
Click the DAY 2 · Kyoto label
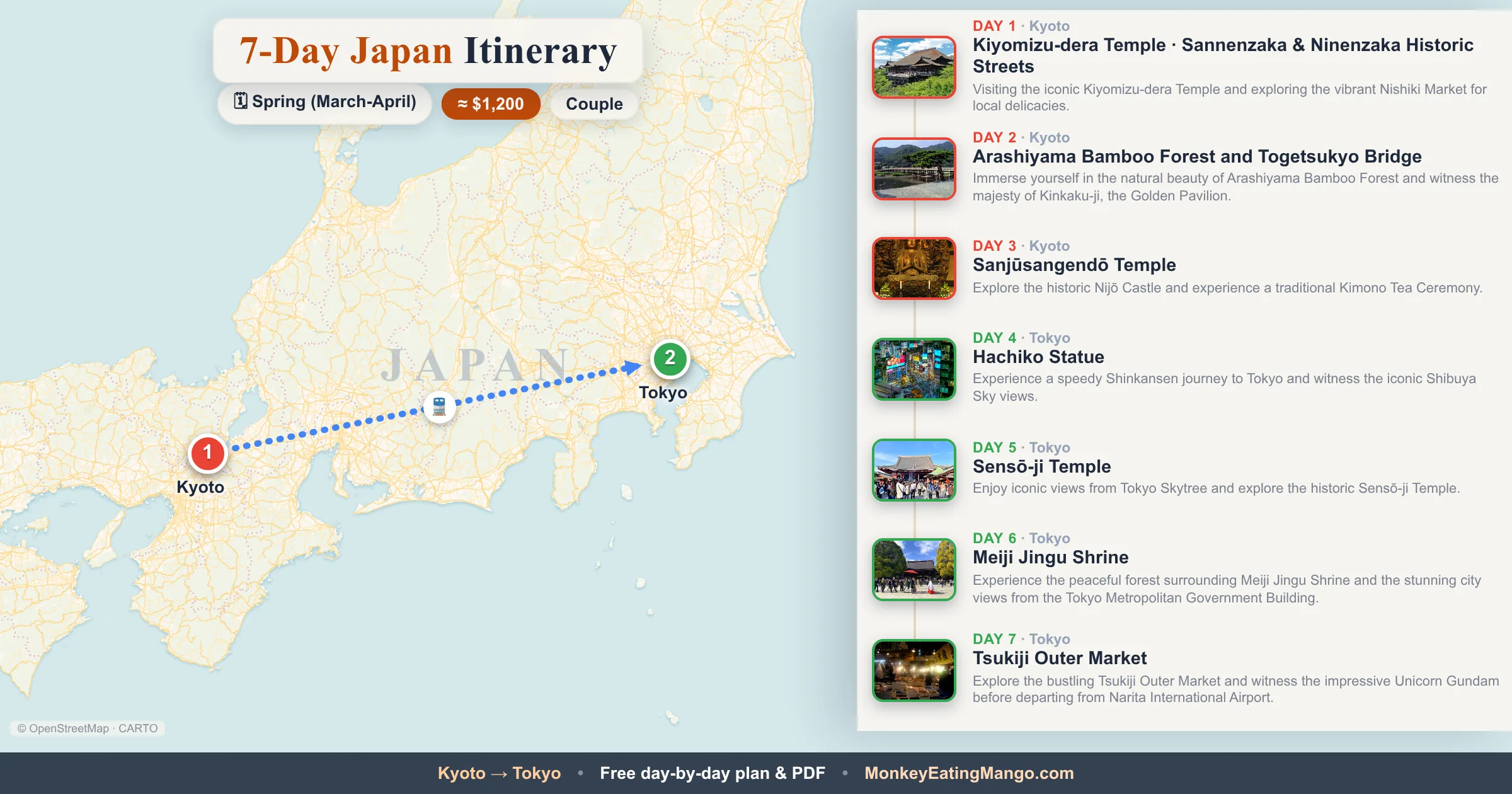click(1021, 137)
